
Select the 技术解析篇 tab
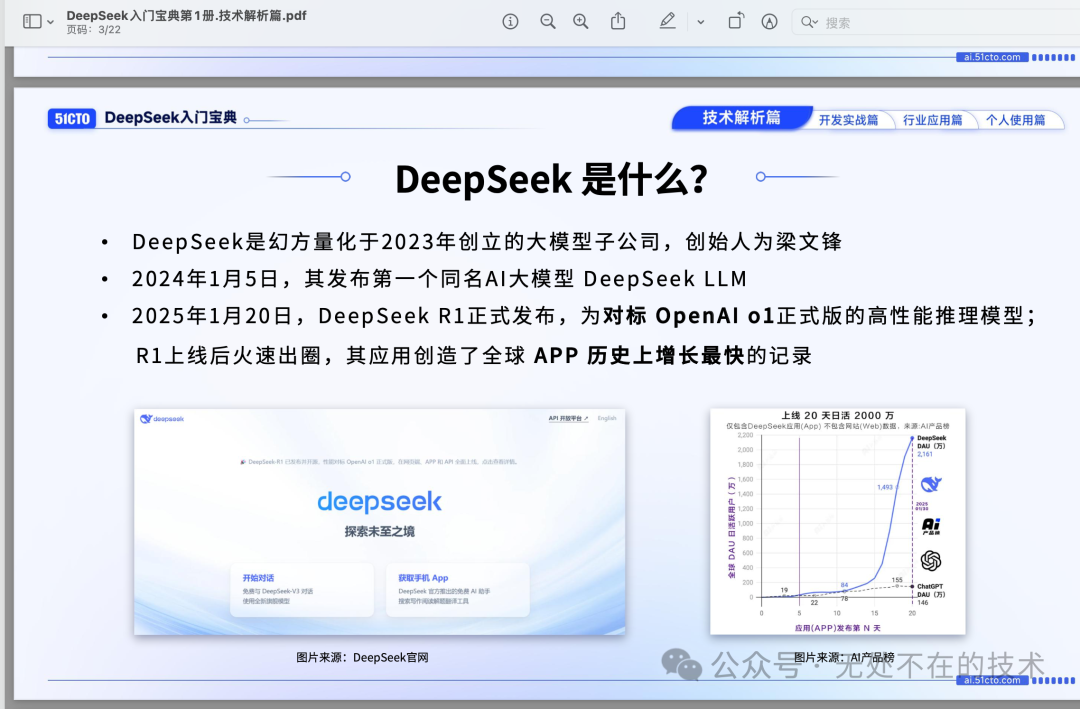coord(742,118)
